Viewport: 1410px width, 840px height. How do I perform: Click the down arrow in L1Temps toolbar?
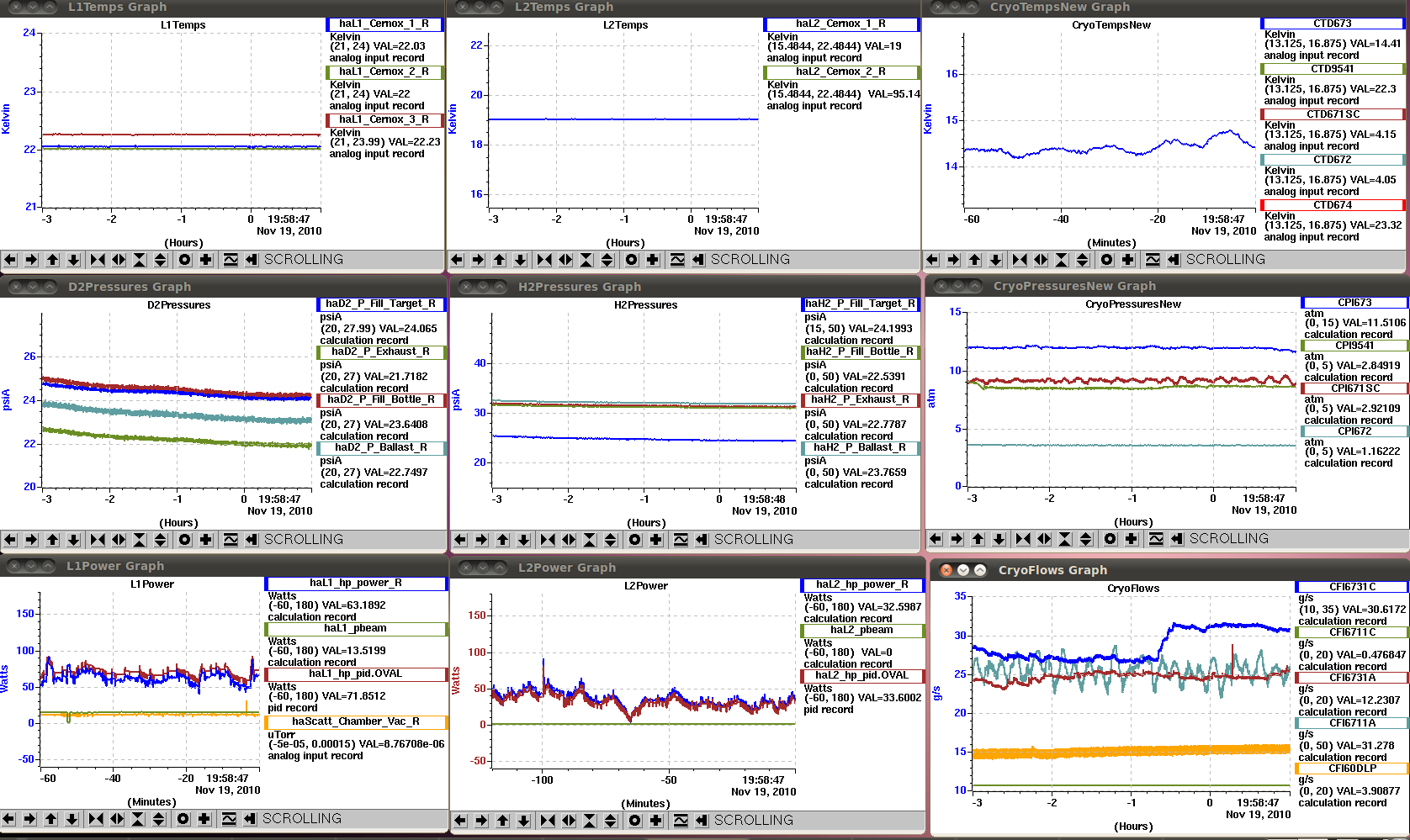coord(73,260)
